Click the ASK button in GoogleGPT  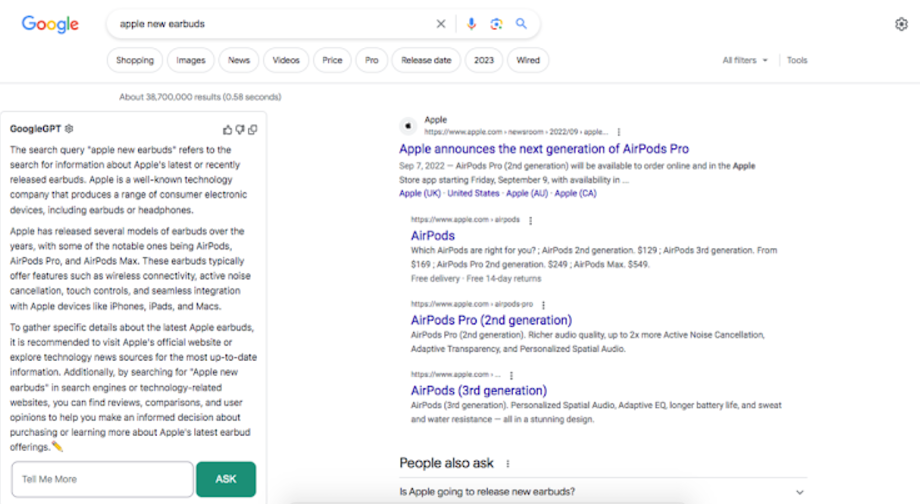(226, 479)
